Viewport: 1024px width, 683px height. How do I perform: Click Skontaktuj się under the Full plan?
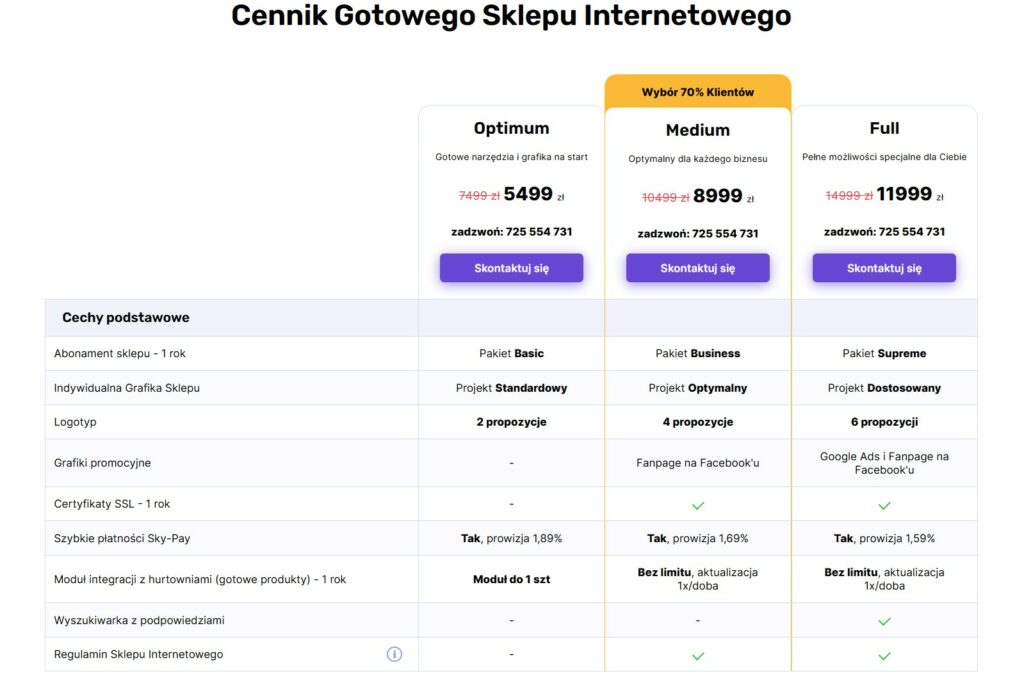(884, 268)
